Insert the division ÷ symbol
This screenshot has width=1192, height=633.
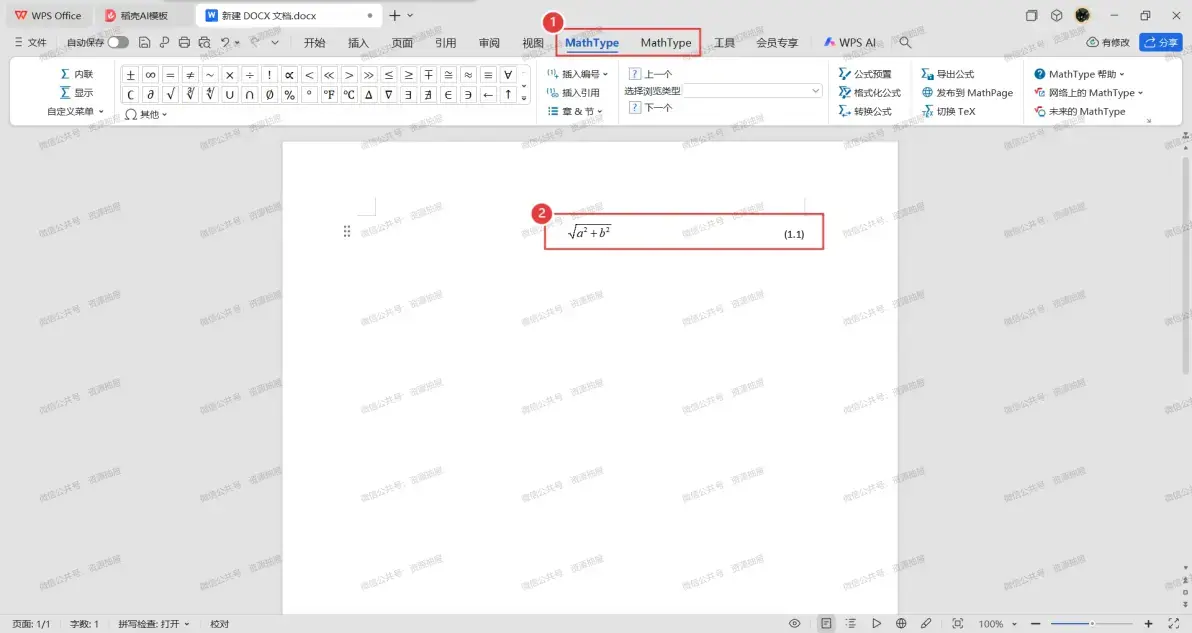pyautogui.click(x=249, y=74)
